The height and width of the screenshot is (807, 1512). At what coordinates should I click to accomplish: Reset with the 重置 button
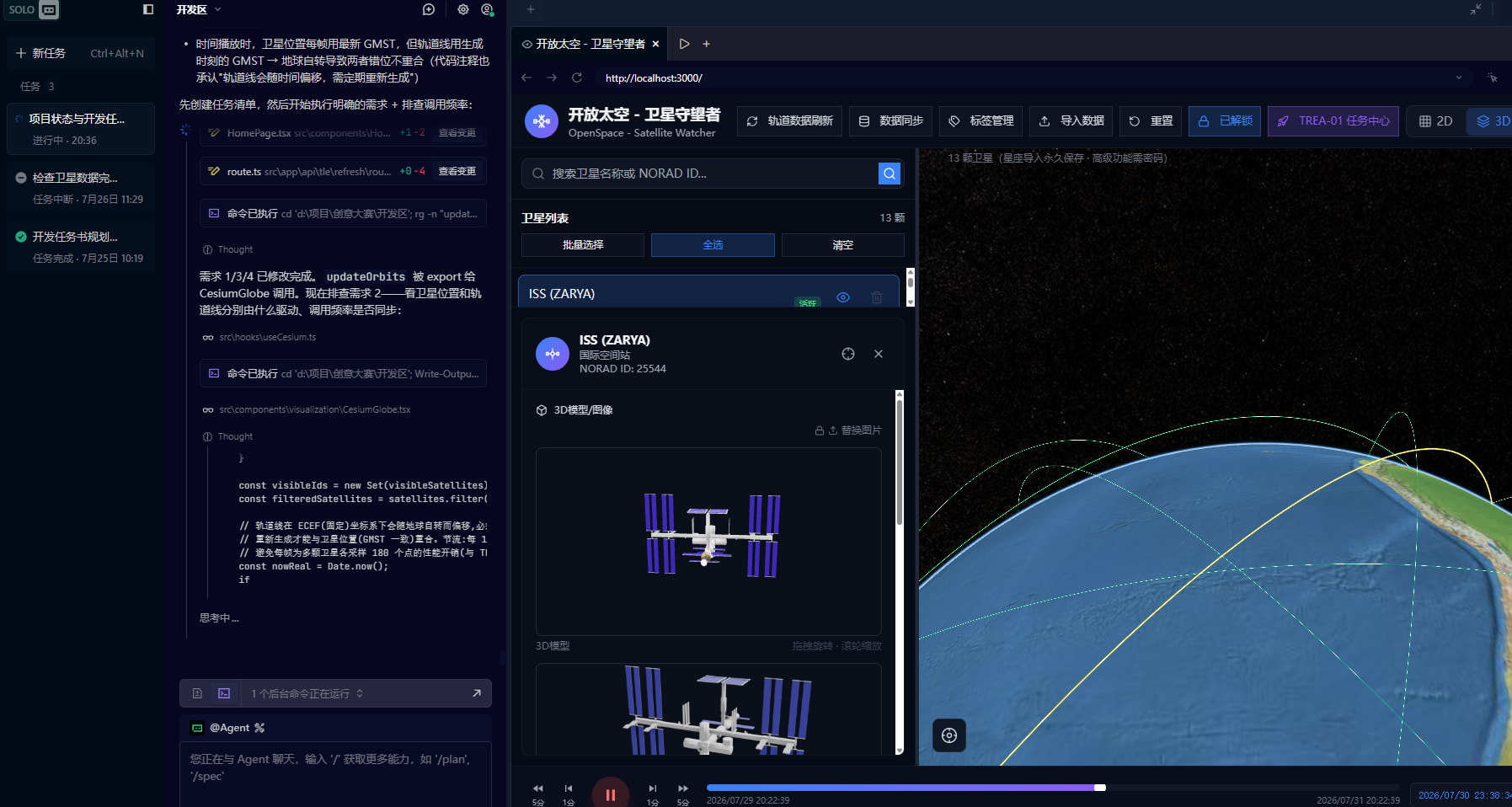(1151, 121)
